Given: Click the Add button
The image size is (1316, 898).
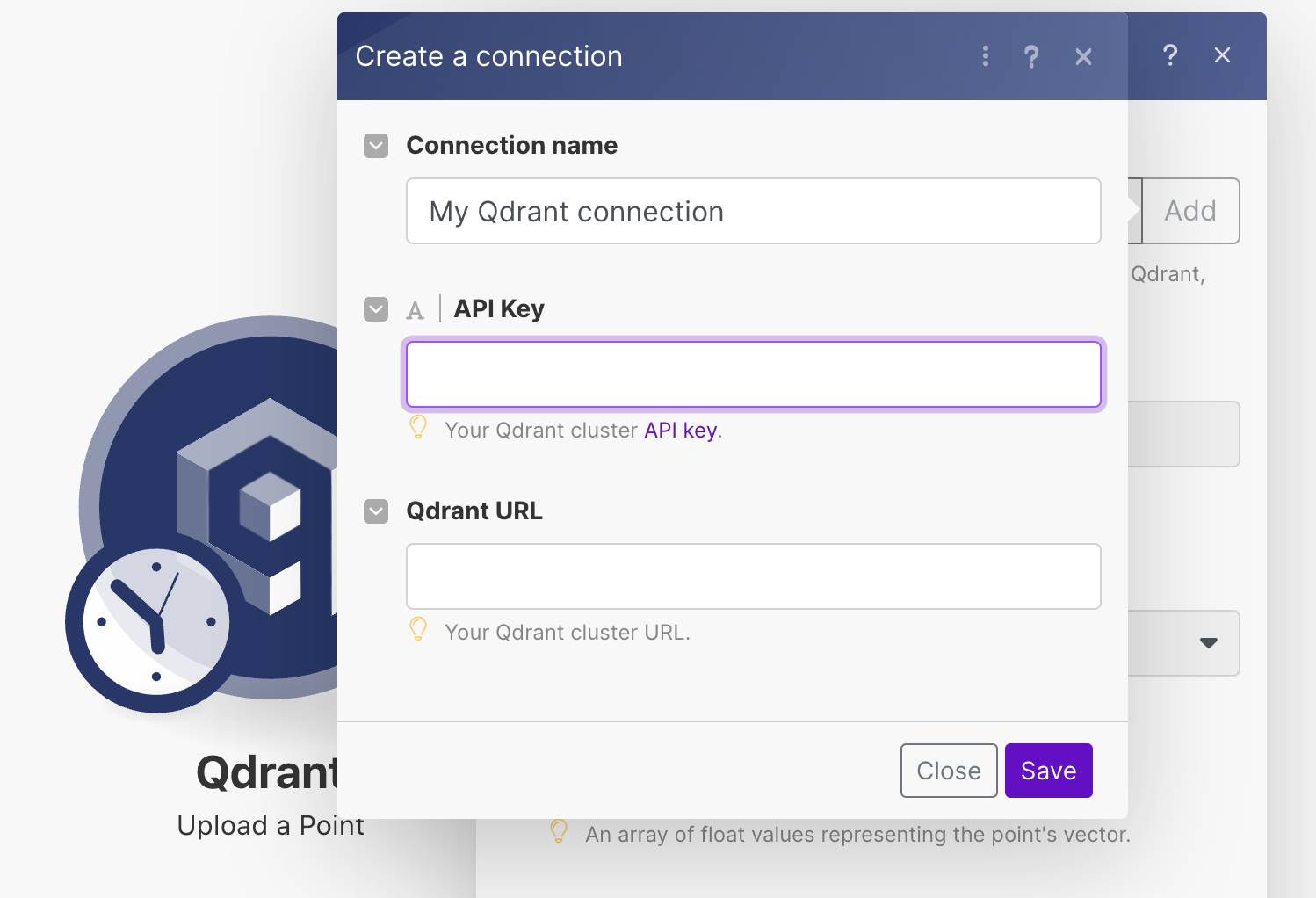Looking at the screenshot, I should click(x=1189, y=211).
